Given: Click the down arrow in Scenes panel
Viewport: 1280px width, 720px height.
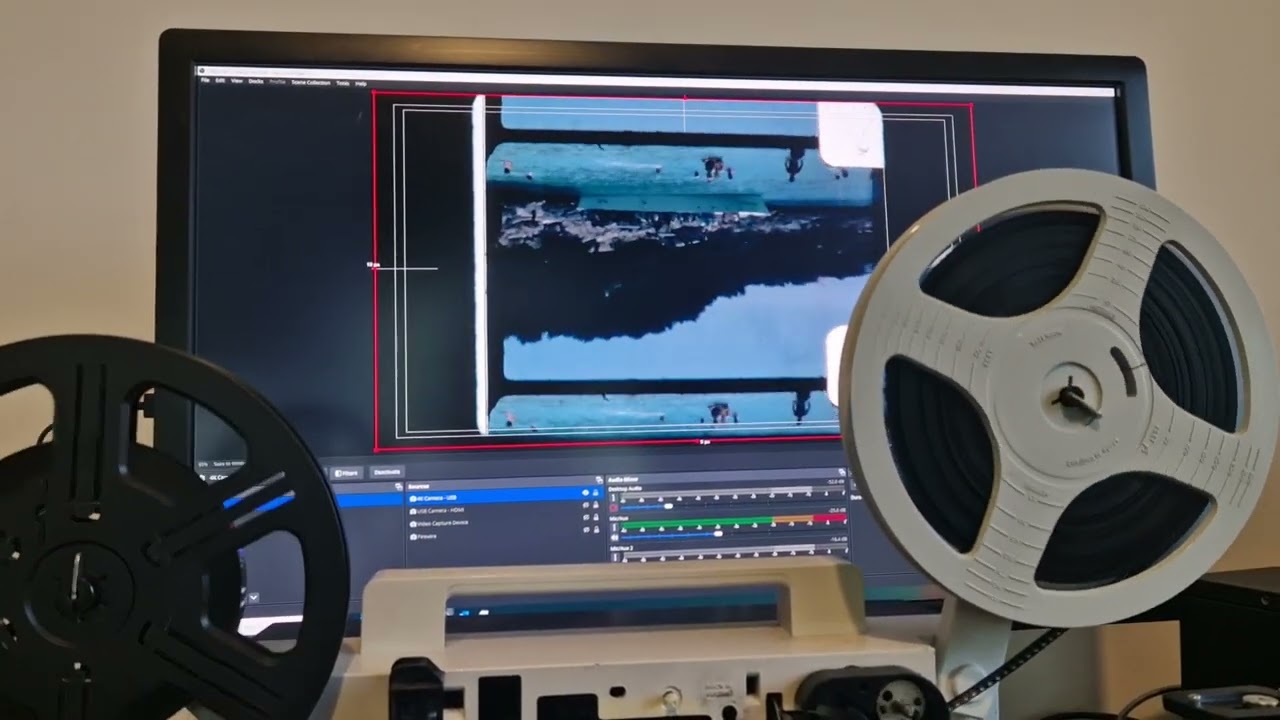Looking at the screenshot, I should pos(254,597).
